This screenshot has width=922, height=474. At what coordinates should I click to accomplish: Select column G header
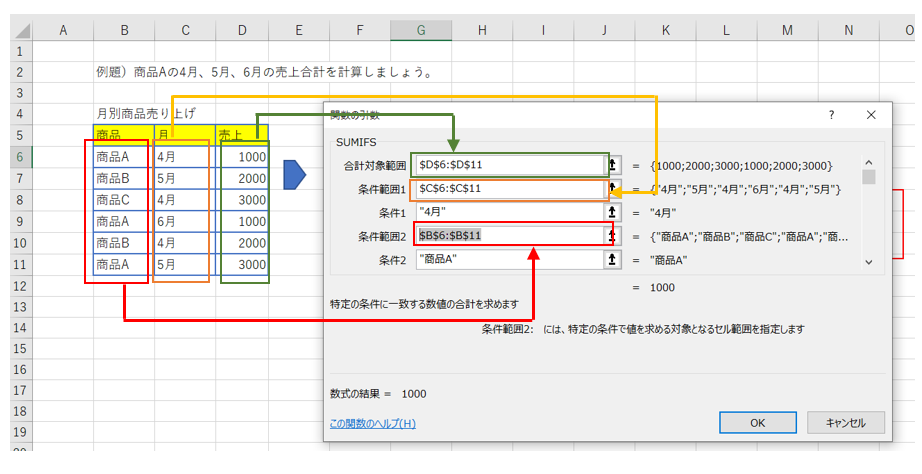[x=421, y=30]
